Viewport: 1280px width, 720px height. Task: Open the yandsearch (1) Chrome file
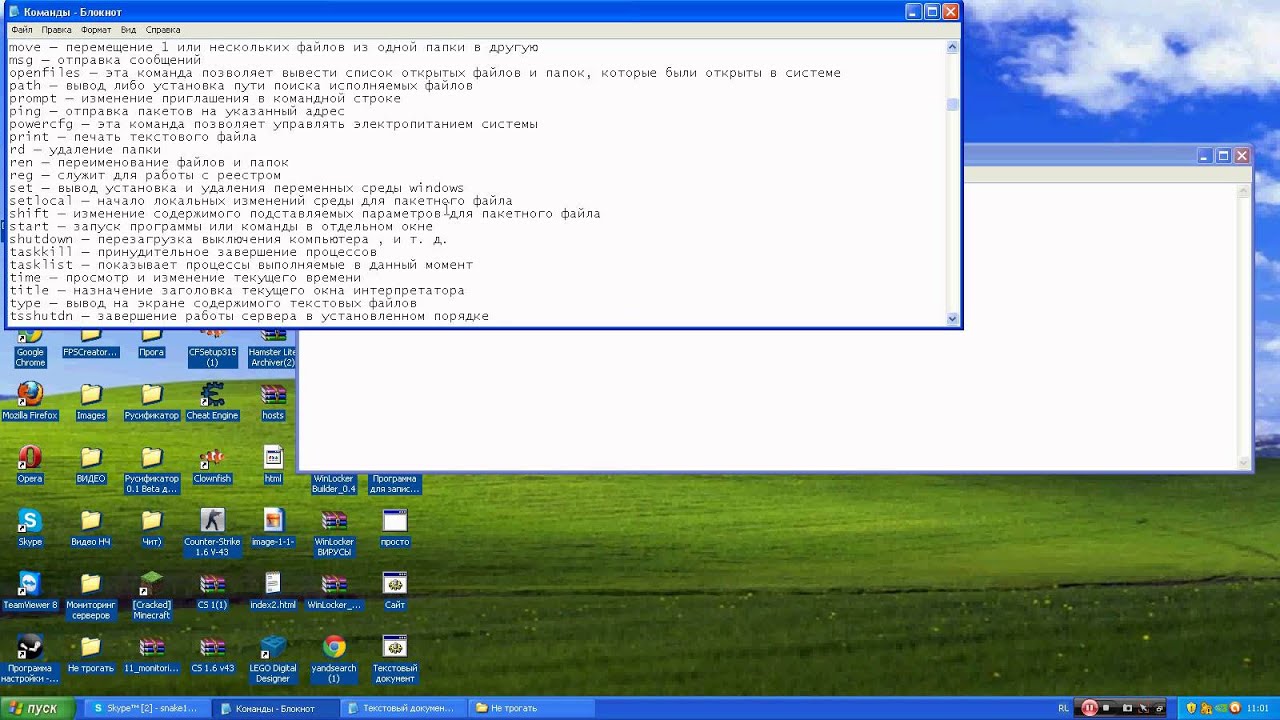pyautogui.click(x=334, y=658)
